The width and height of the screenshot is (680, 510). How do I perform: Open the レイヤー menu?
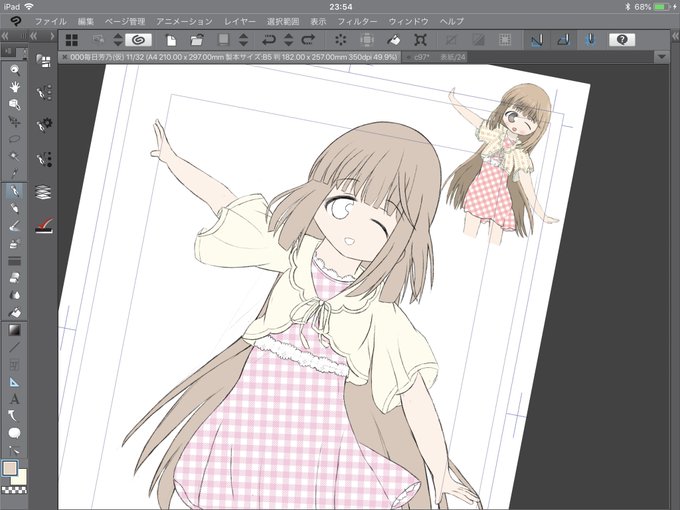[x=240, y=21]
